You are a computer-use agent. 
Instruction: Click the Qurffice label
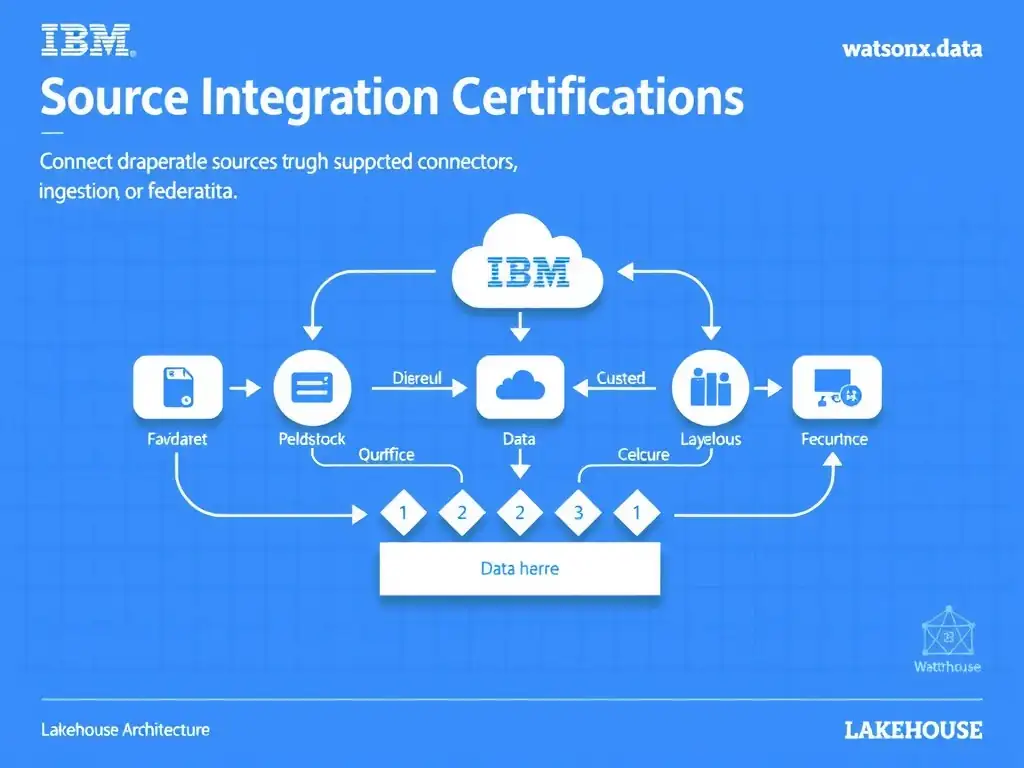pyautogui.click(x=386, y=455)
